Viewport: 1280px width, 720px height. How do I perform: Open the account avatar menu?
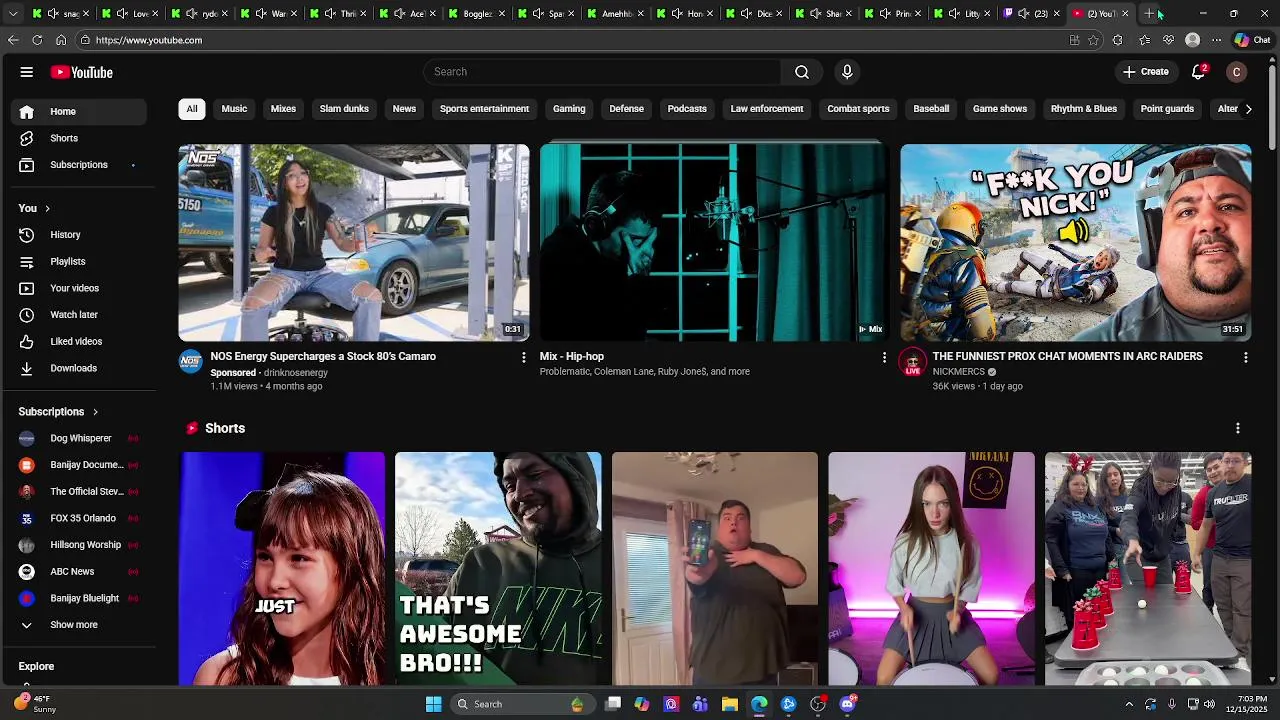(x=1237, y=72)
